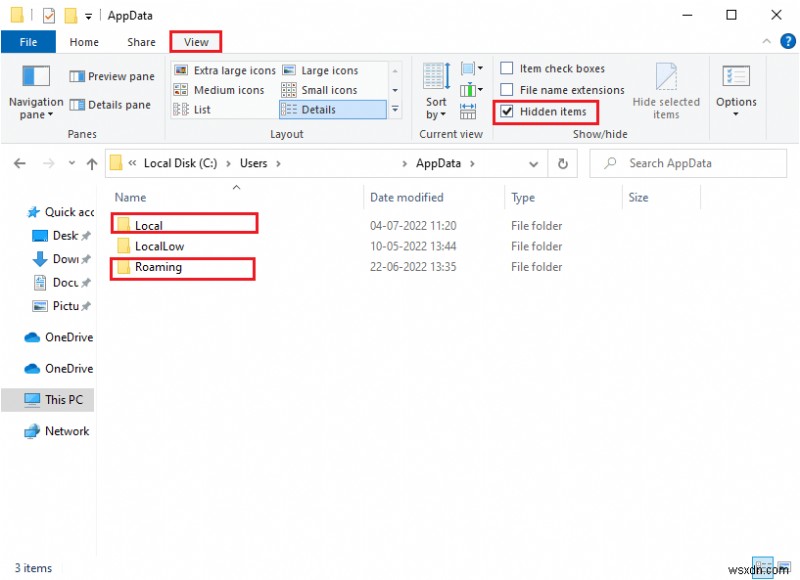Open Users from the breadcrumb path
The width and height of the screenshot is (800, 580).
(254, 163)
